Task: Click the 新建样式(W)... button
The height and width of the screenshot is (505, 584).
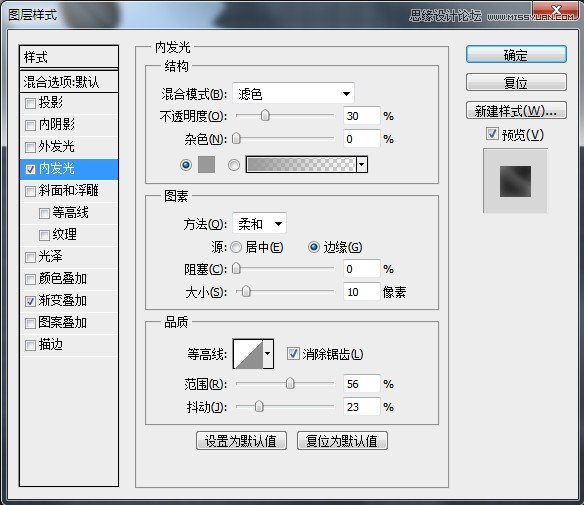Action: tap(516, 110)
